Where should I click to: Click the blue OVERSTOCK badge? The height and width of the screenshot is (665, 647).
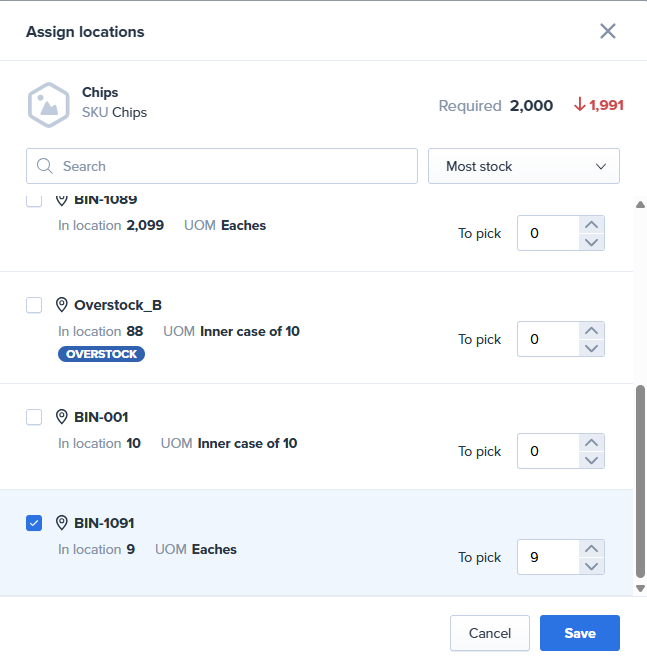coord(101,354)
